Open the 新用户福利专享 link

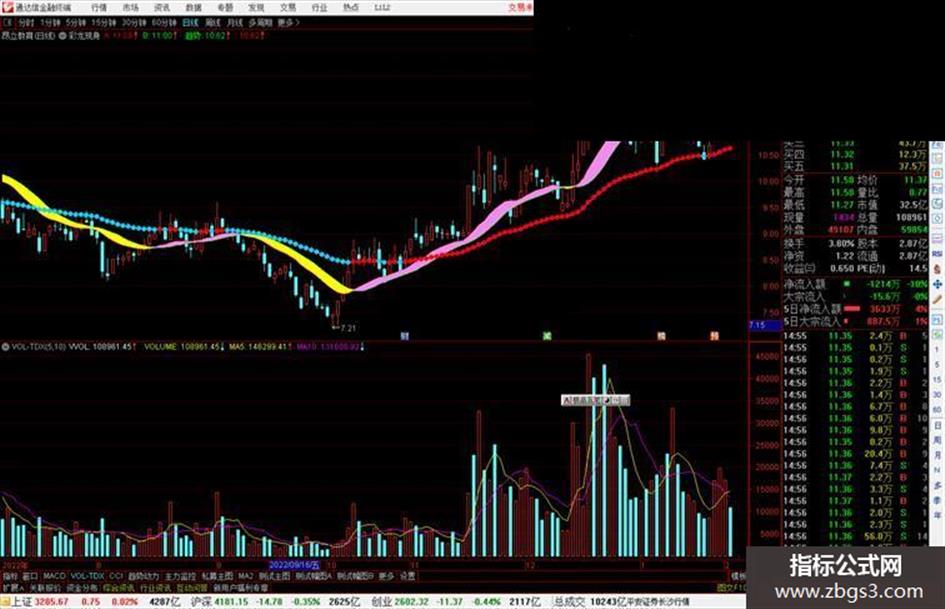pyautogui.click(x=240, y=587)
